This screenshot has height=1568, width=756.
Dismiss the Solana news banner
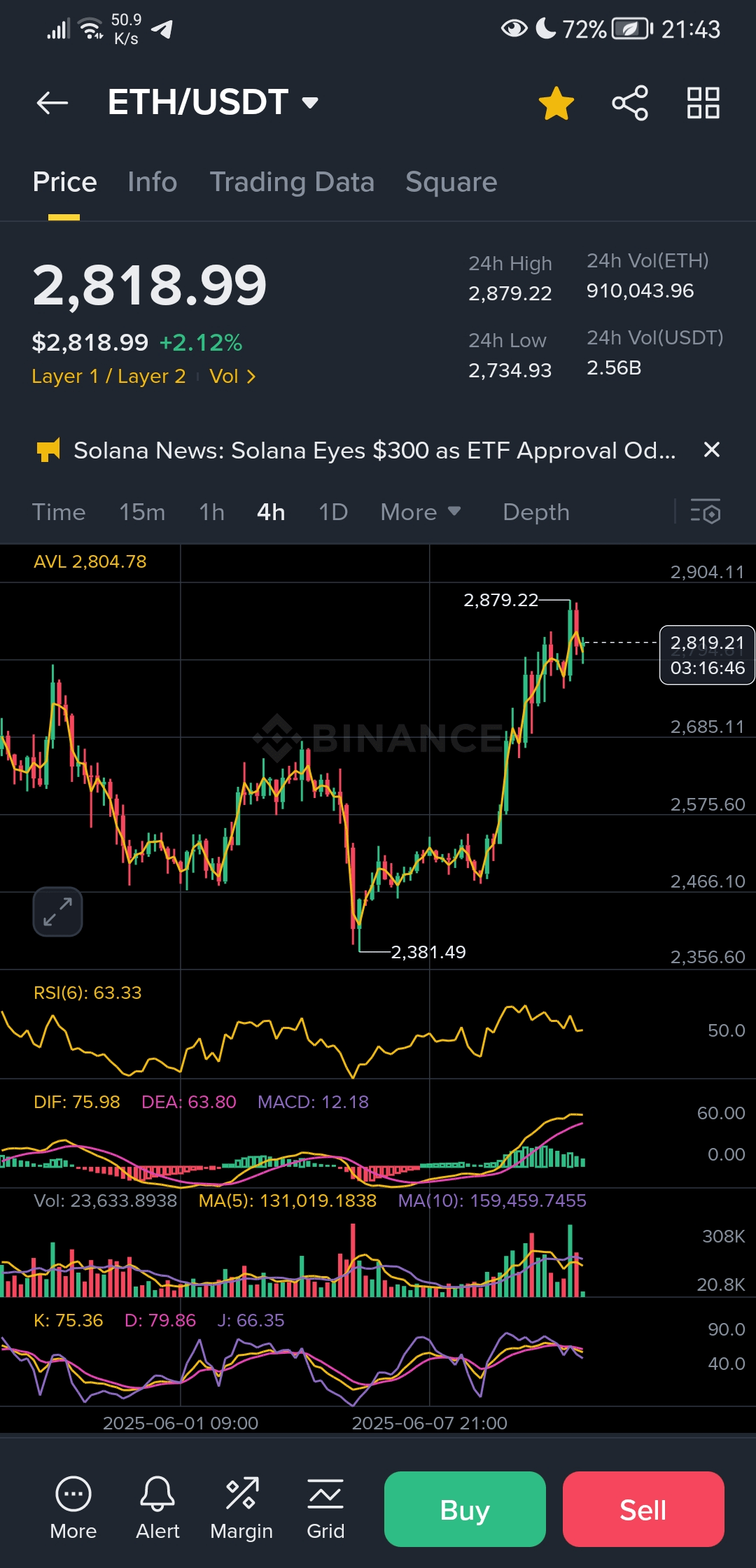(711, 449)
